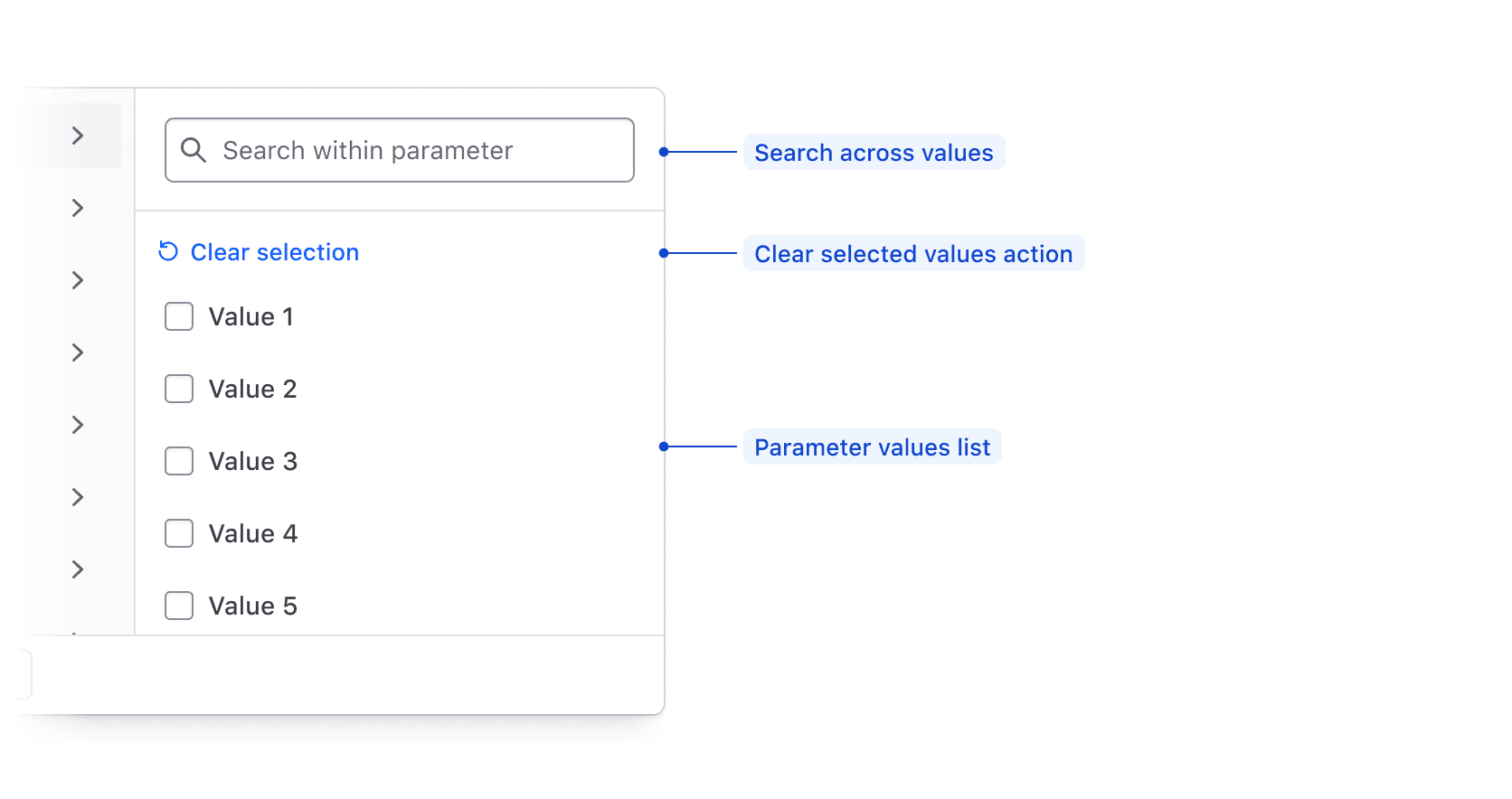Click the Parameter values list annotation label

click(872, 447)
